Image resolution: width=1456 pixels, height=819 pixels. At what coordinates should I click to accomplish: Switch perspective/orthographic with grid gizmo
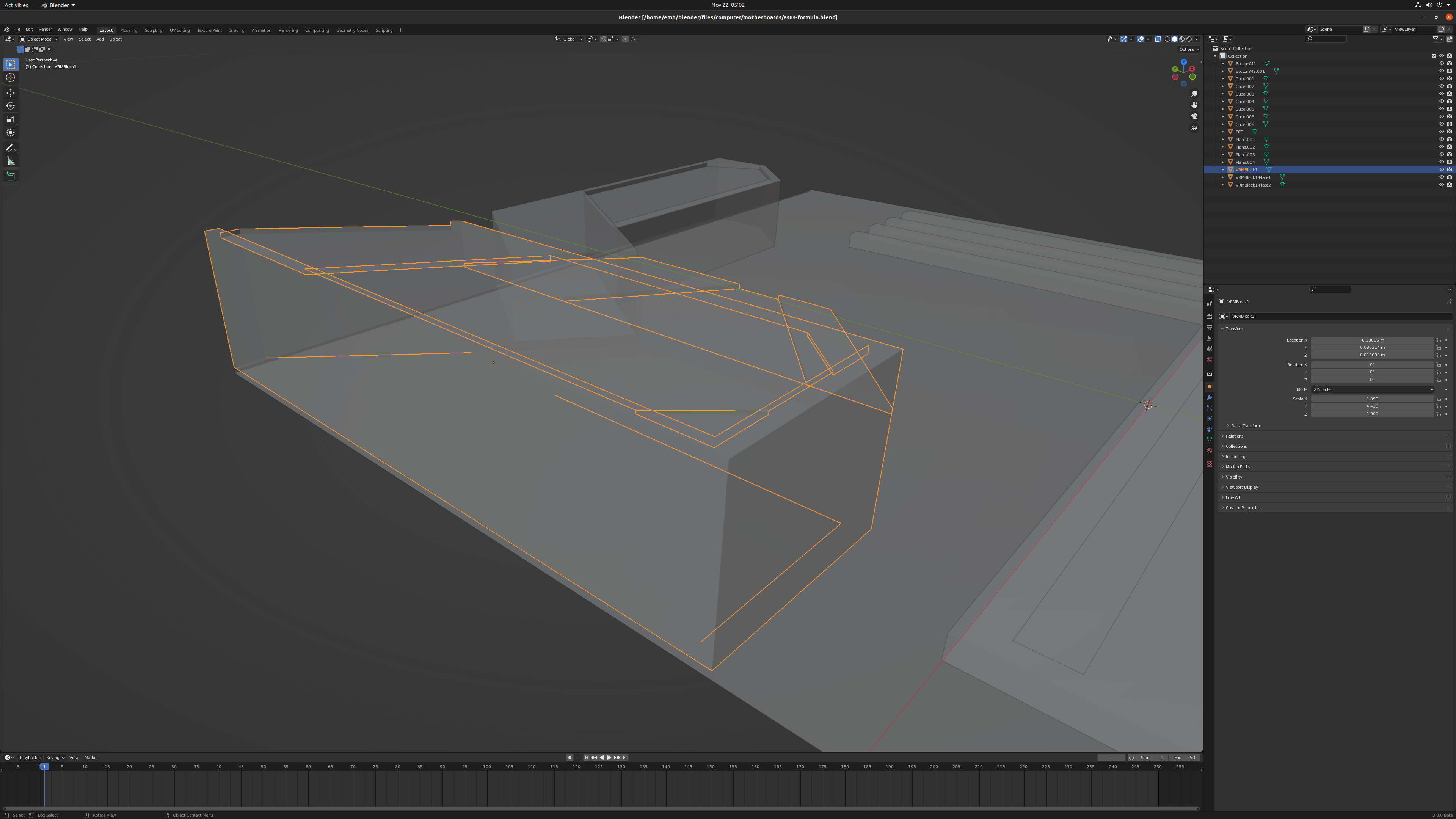tap(1194, 128)
